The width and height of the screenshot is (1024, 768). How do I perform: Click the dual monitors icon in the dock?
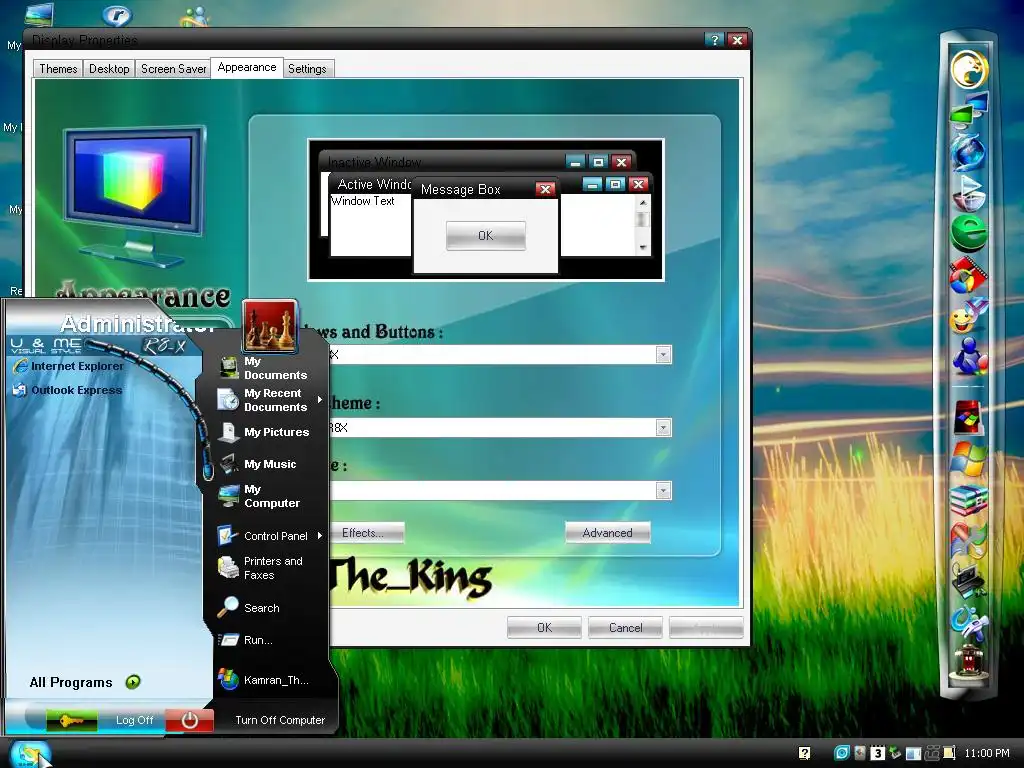[x=968, y=109]
